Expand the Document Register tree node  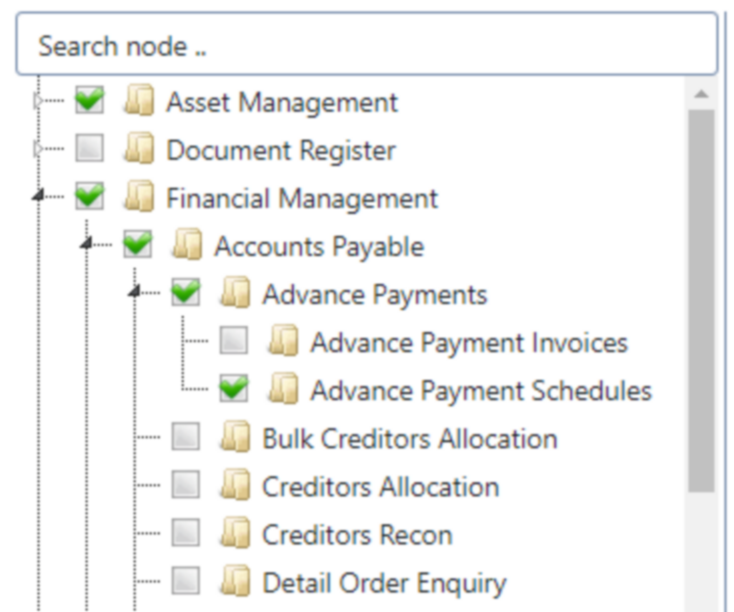click(x=38, y=148)
